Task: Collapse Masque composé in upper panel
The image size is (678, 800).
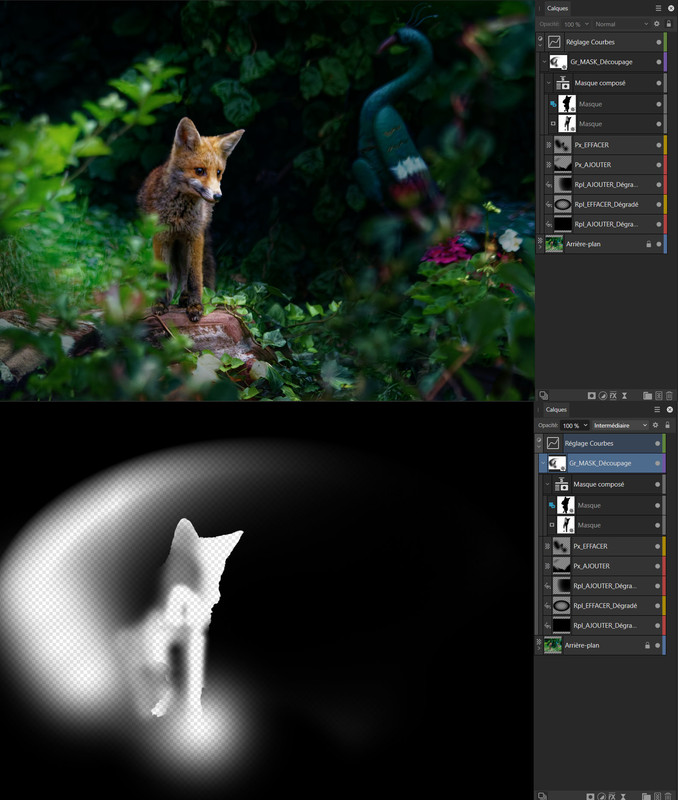Action: (x=549, y=83)
